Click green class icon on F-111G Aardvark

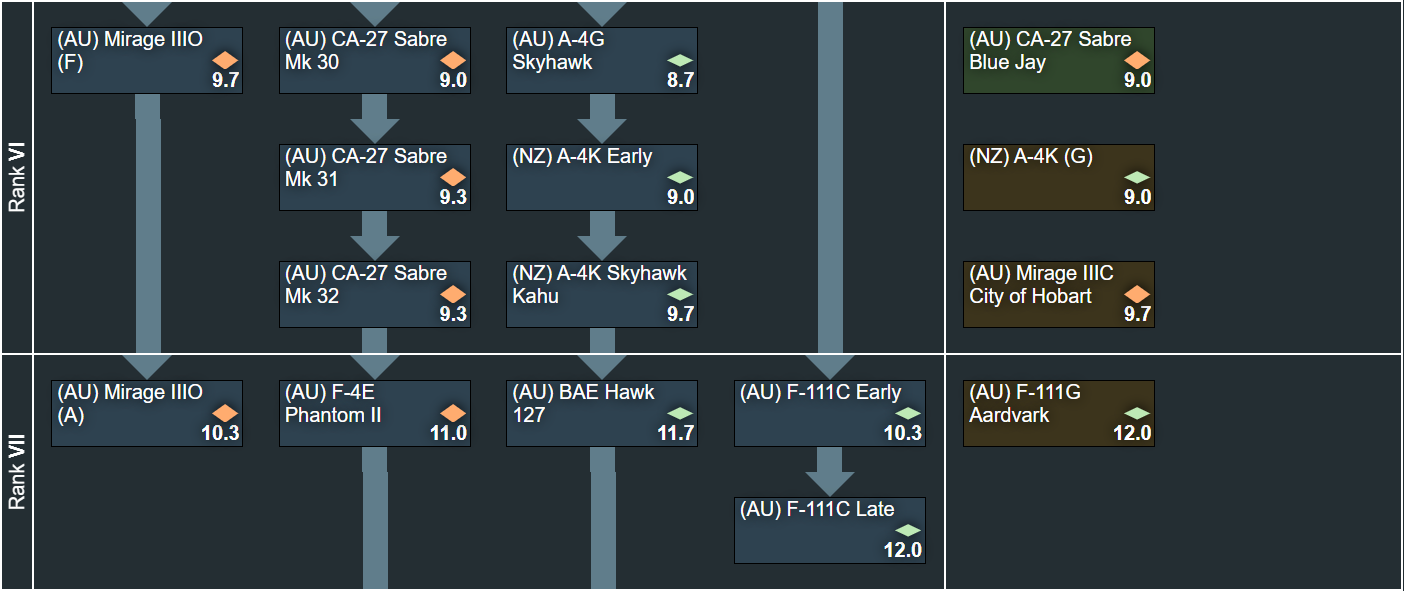tap(1138, 413)
